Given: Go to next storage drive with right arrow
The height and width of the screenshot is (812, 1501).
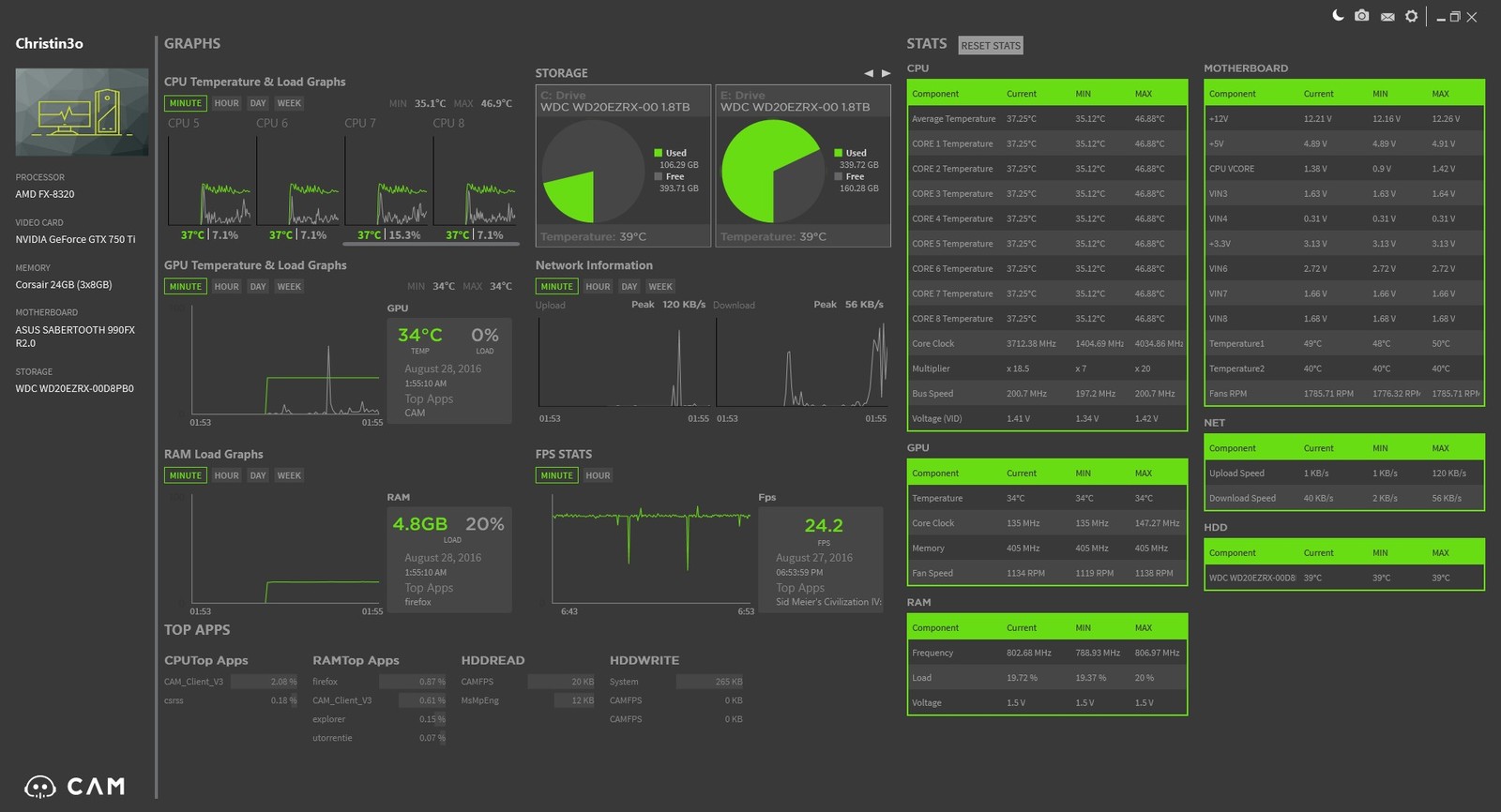Looking at the screenshot, I should [x=886, y=73].
